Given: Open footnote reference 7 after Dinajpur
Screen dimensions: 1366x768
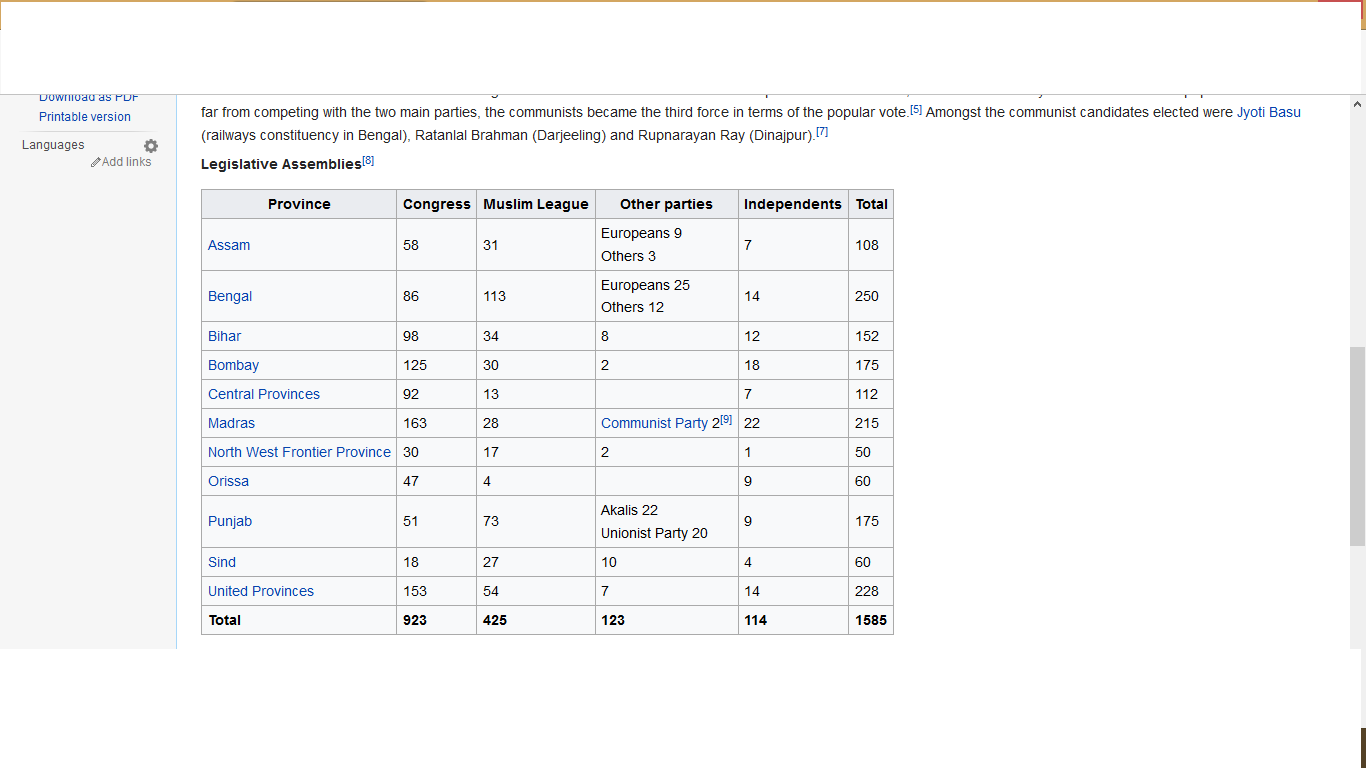Looking at the screenshot, I should (822, 131).
